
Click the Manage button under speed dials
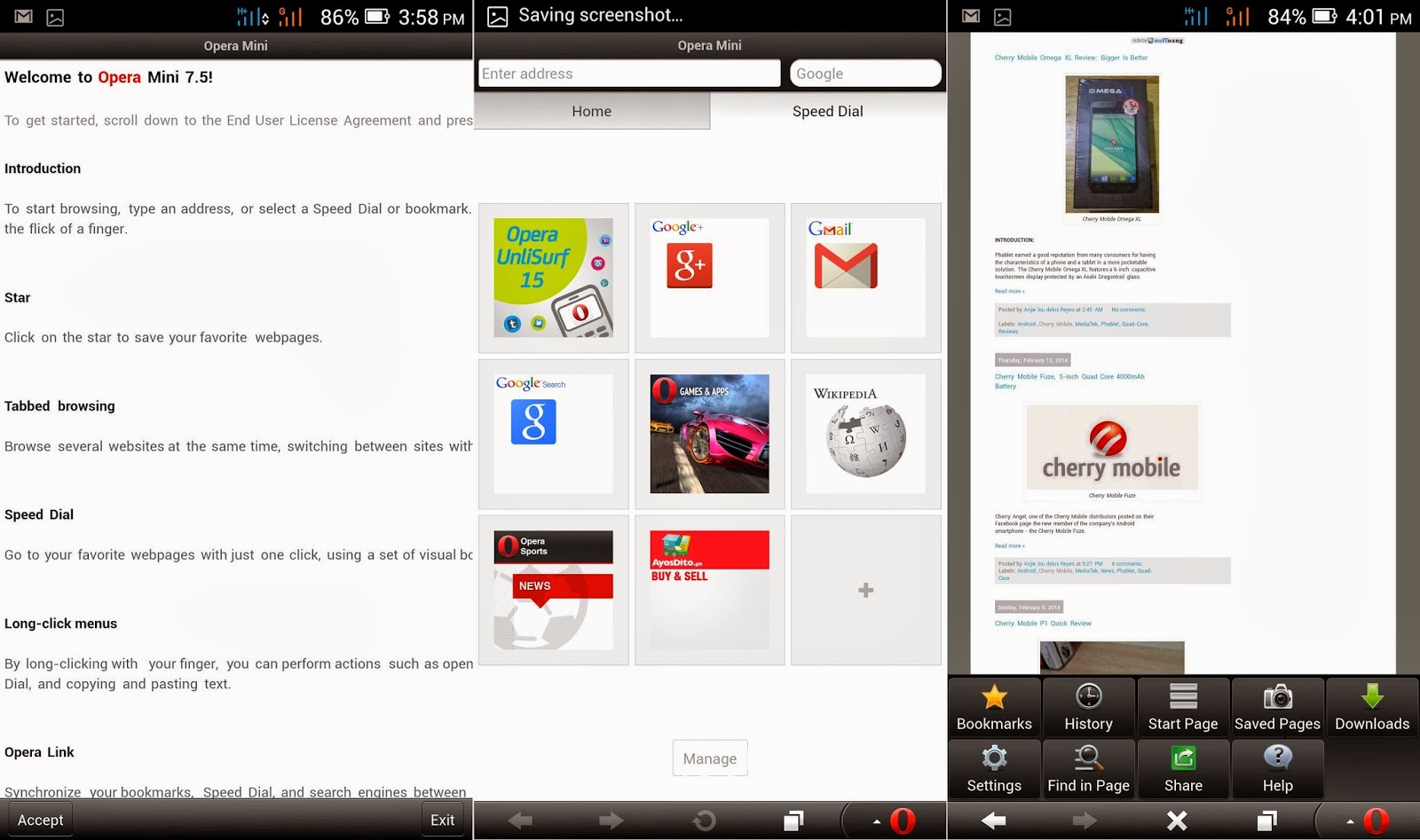coord(710,758)
